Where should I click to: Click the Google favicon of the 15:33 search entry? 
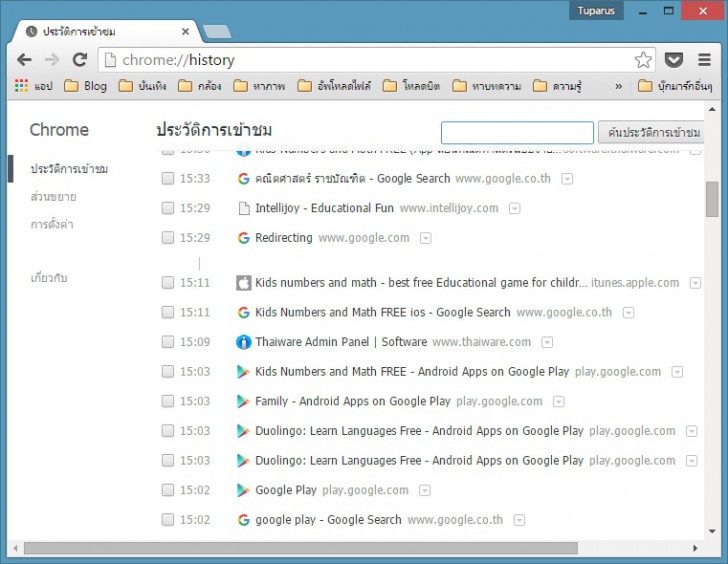point(244,179)
